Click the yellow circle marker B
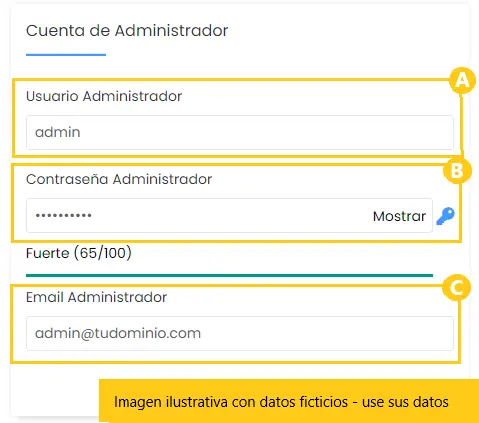 pos(457,170)
